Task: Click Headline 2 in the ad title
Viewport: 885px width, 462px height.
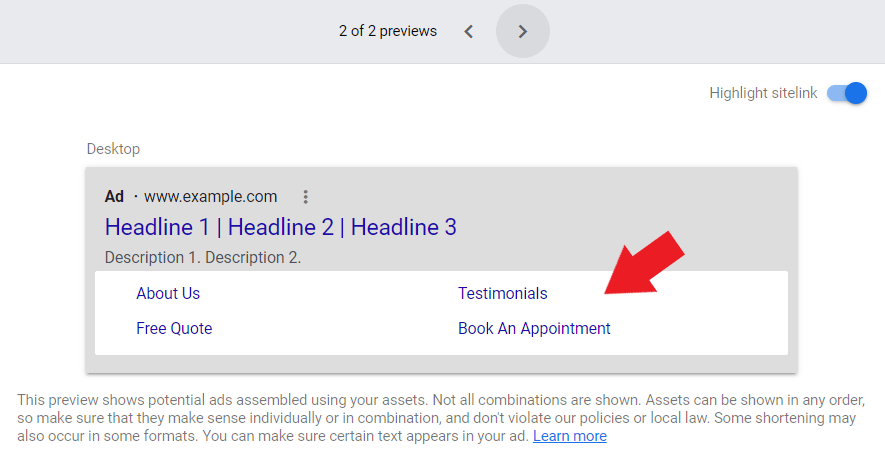Action: [287, 227]
